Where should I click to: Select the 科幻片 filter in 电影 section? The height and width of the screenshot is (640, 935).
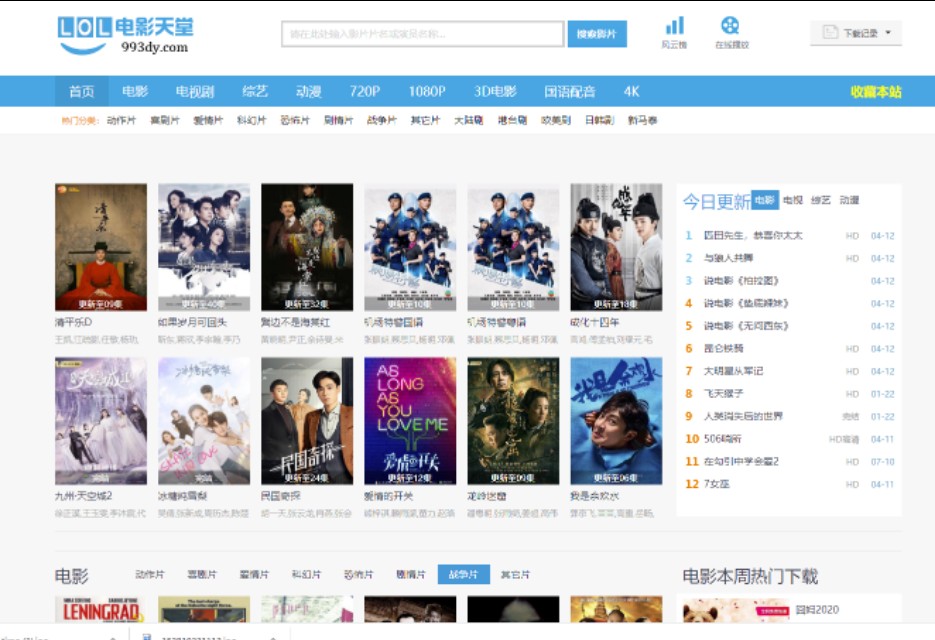(306, 574)
